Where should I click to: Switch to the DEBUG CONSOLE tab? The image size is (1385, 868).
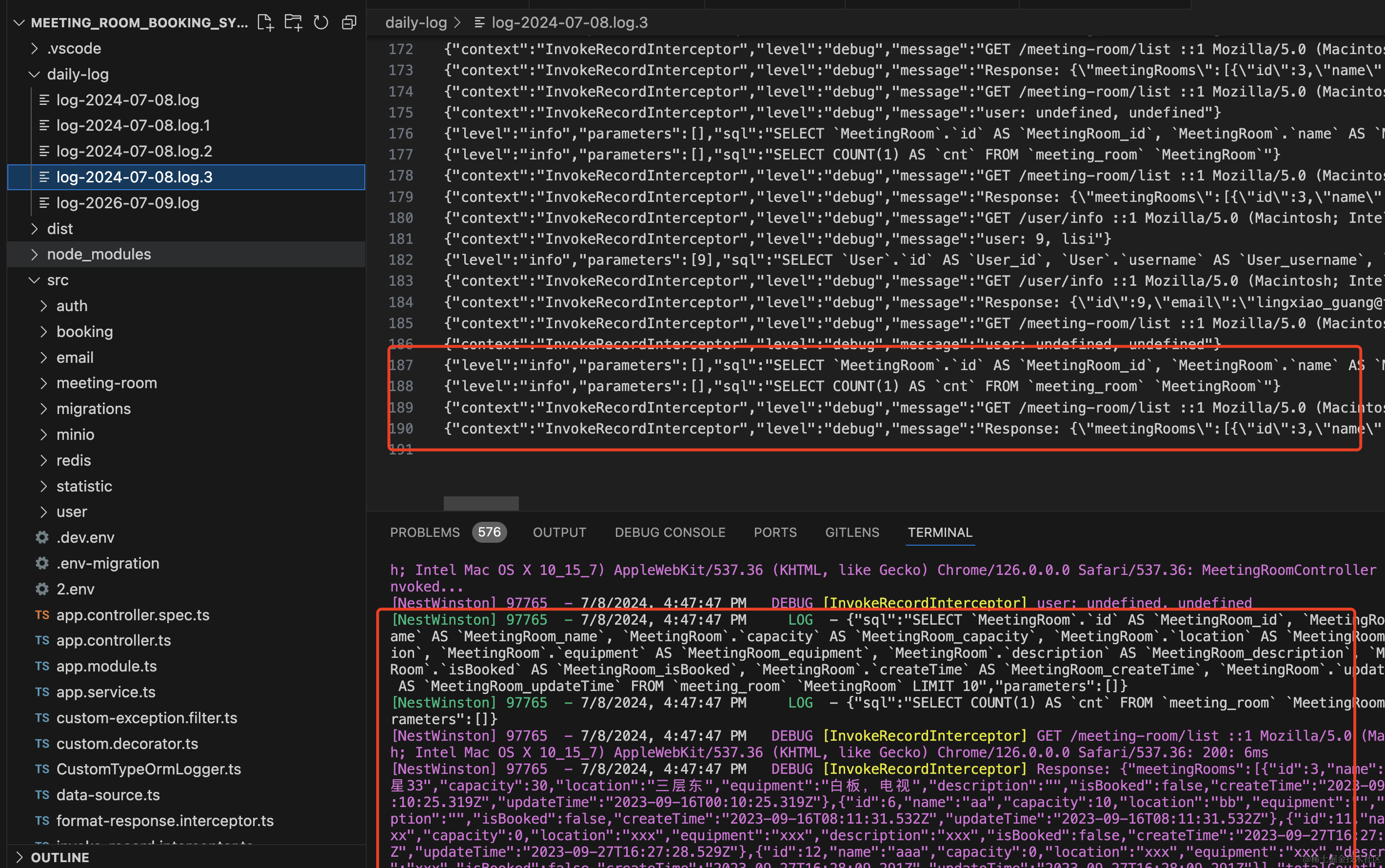tap(670, 532)
